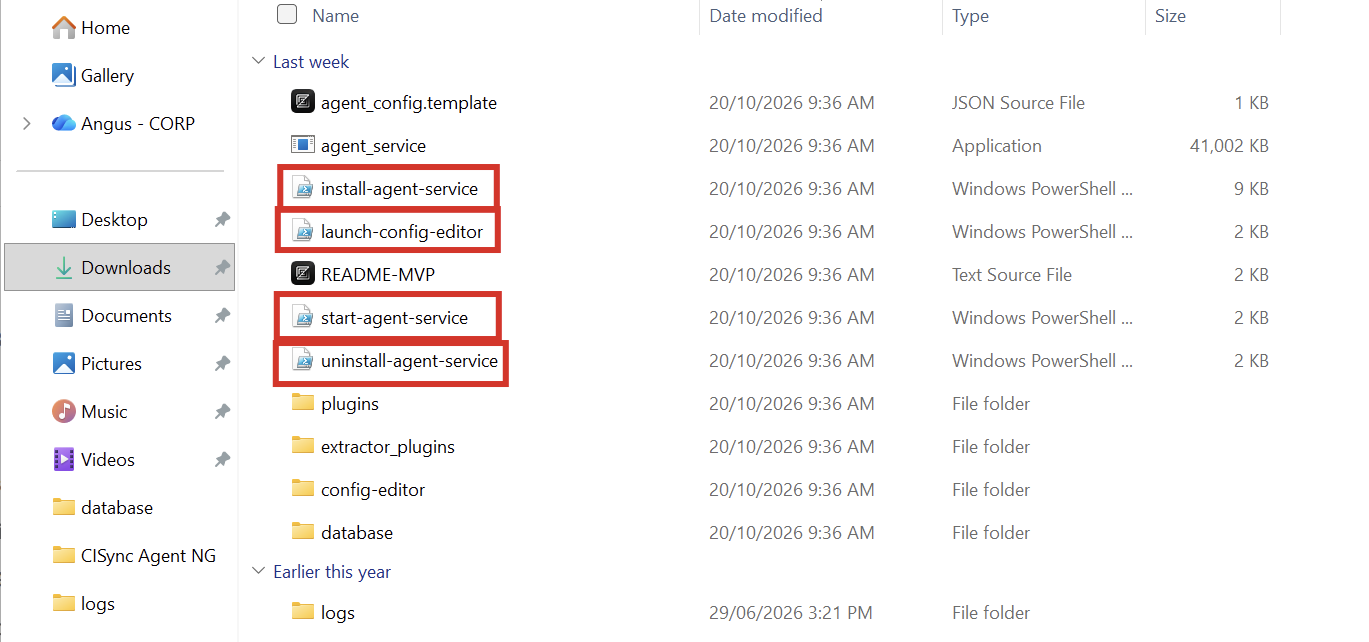Tick the select-all checkbox beside Name
Image resolution: width=1369 pixels, height=642 pixels.
click(x=287, y=14)
